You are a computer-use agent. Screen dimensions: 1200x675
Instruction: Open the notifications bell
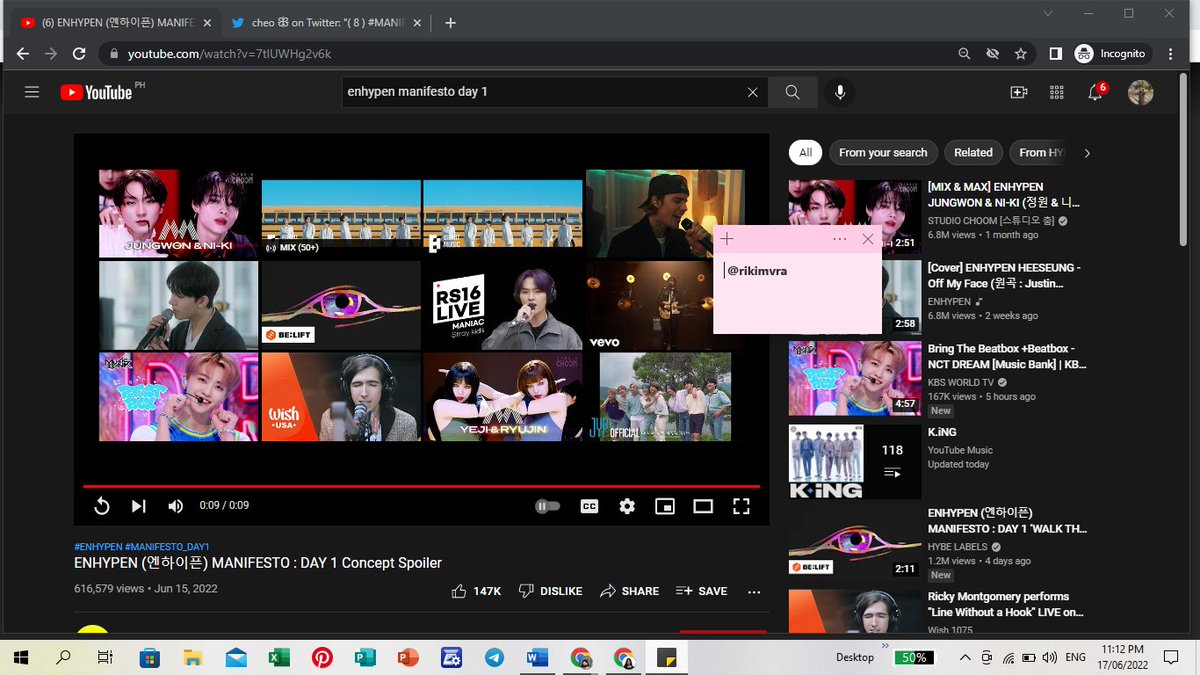click(1095, 92)
